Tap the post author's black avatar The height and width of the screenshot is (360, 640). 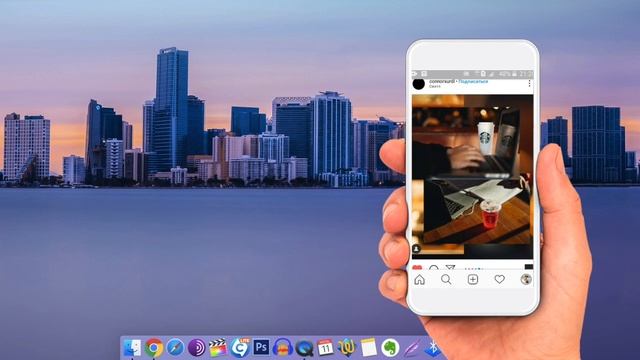pyautogui.click(x=419, y=84)
